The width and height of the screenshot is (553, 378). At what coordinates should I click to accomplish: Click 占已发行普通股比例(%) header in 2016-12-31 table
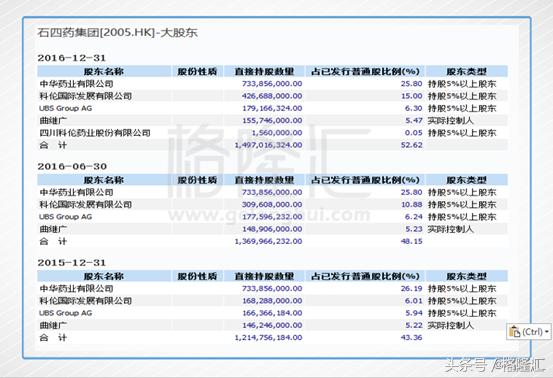(x=365, y=72)
